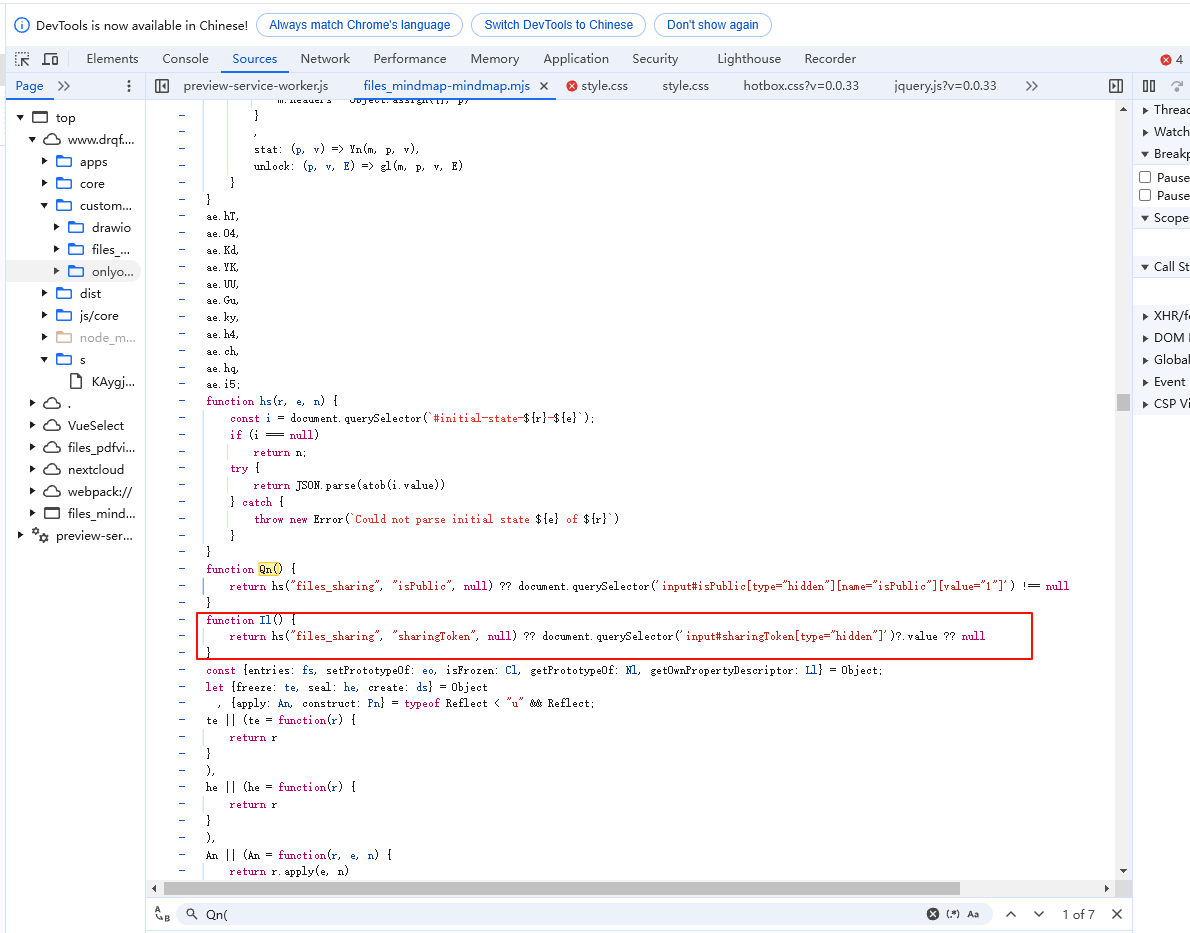Select the preview-service-worker gear item
The image size is (1190, 933).
pos(94,535)
